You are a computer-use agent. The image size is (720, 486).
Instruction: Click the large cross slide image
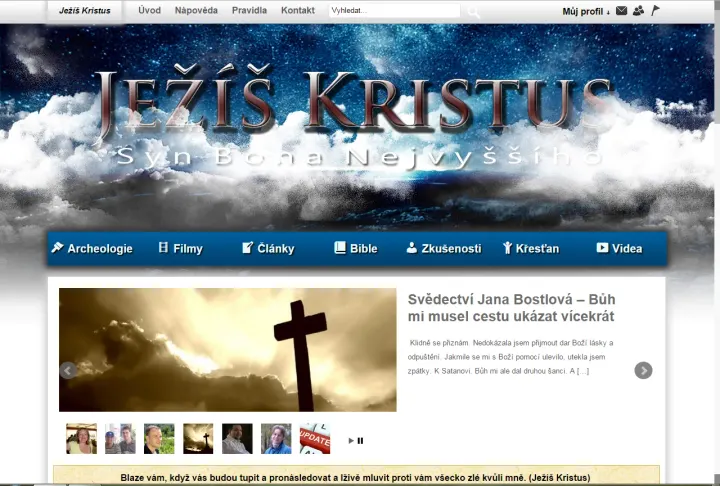[228, 350]
